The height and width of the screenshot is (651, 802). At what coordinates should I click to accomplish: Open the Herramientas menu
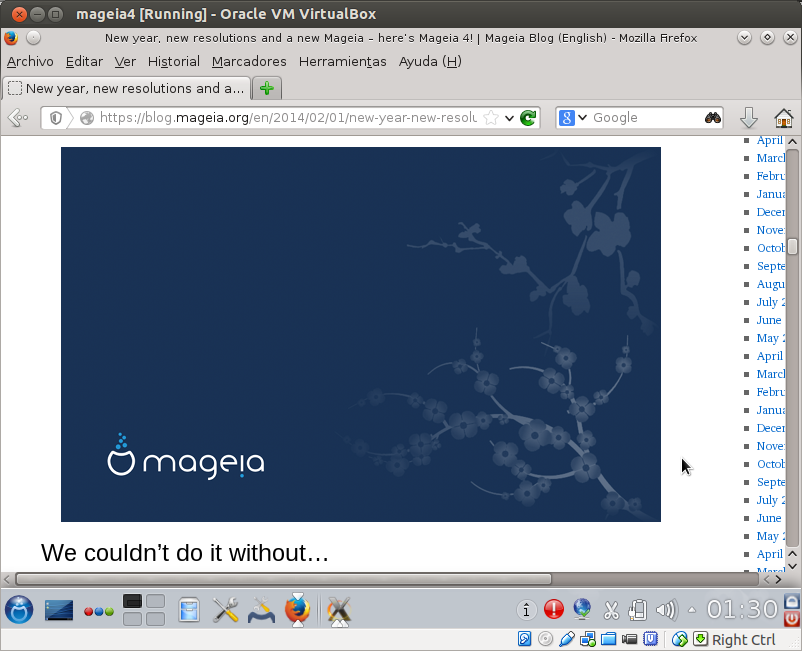pyautogui.click(x=342, y=61)
